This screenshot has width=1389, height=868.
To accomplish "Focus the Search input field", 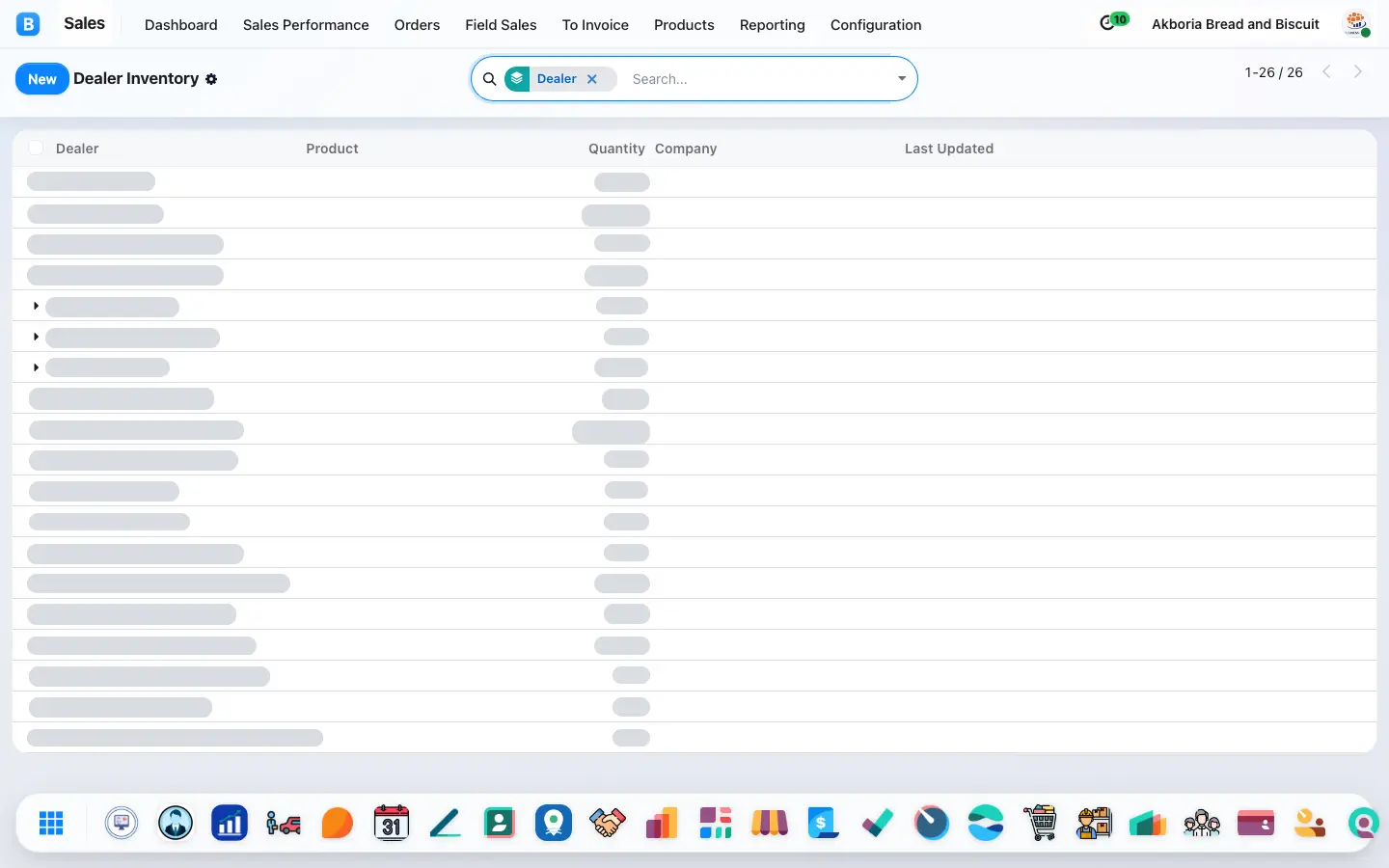I will [757, 79].
